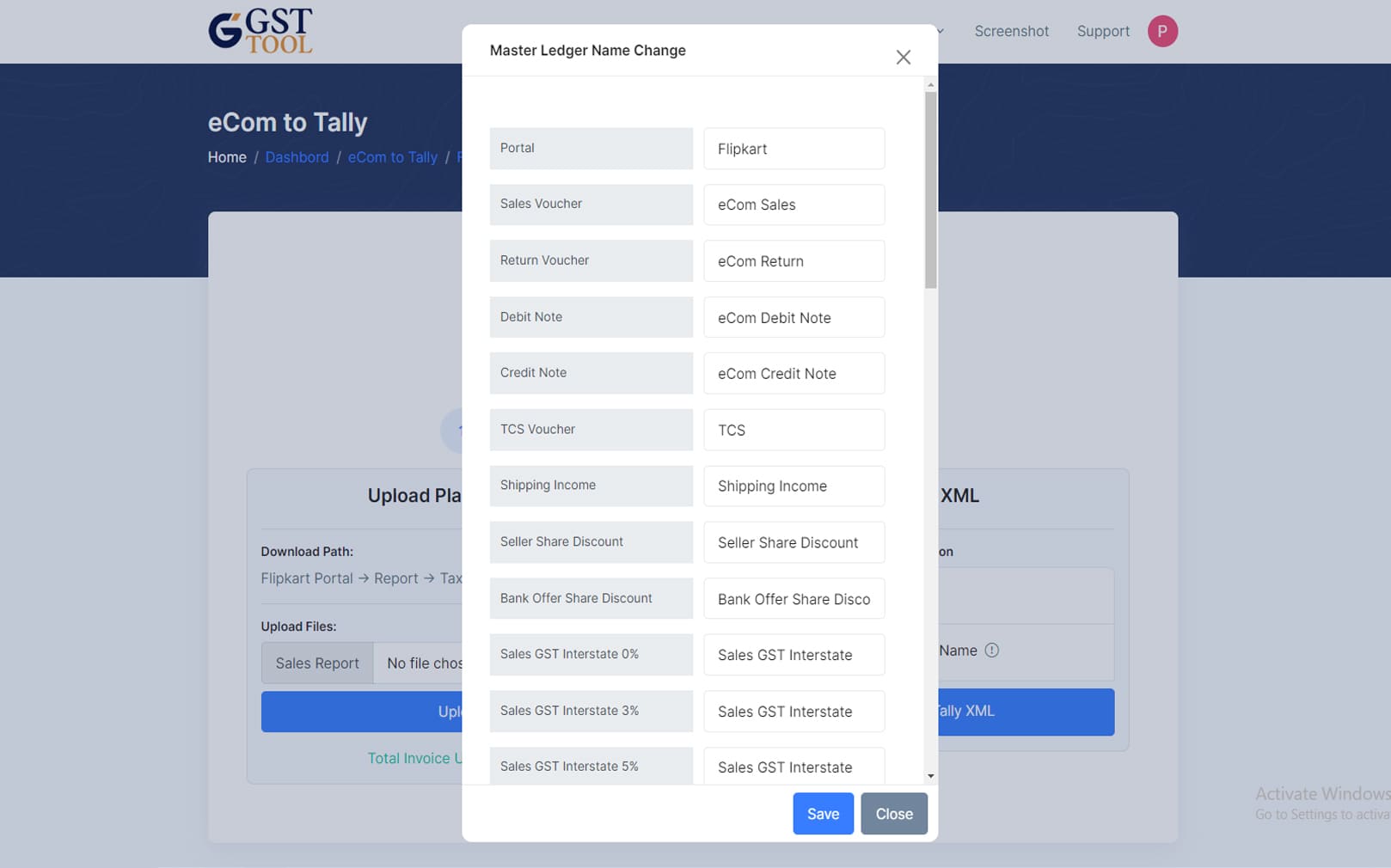The height and width of the screenshot is (868, 1391).
Task: Edit the Bank Offer Share Discount field
Action: click(794, 599)
